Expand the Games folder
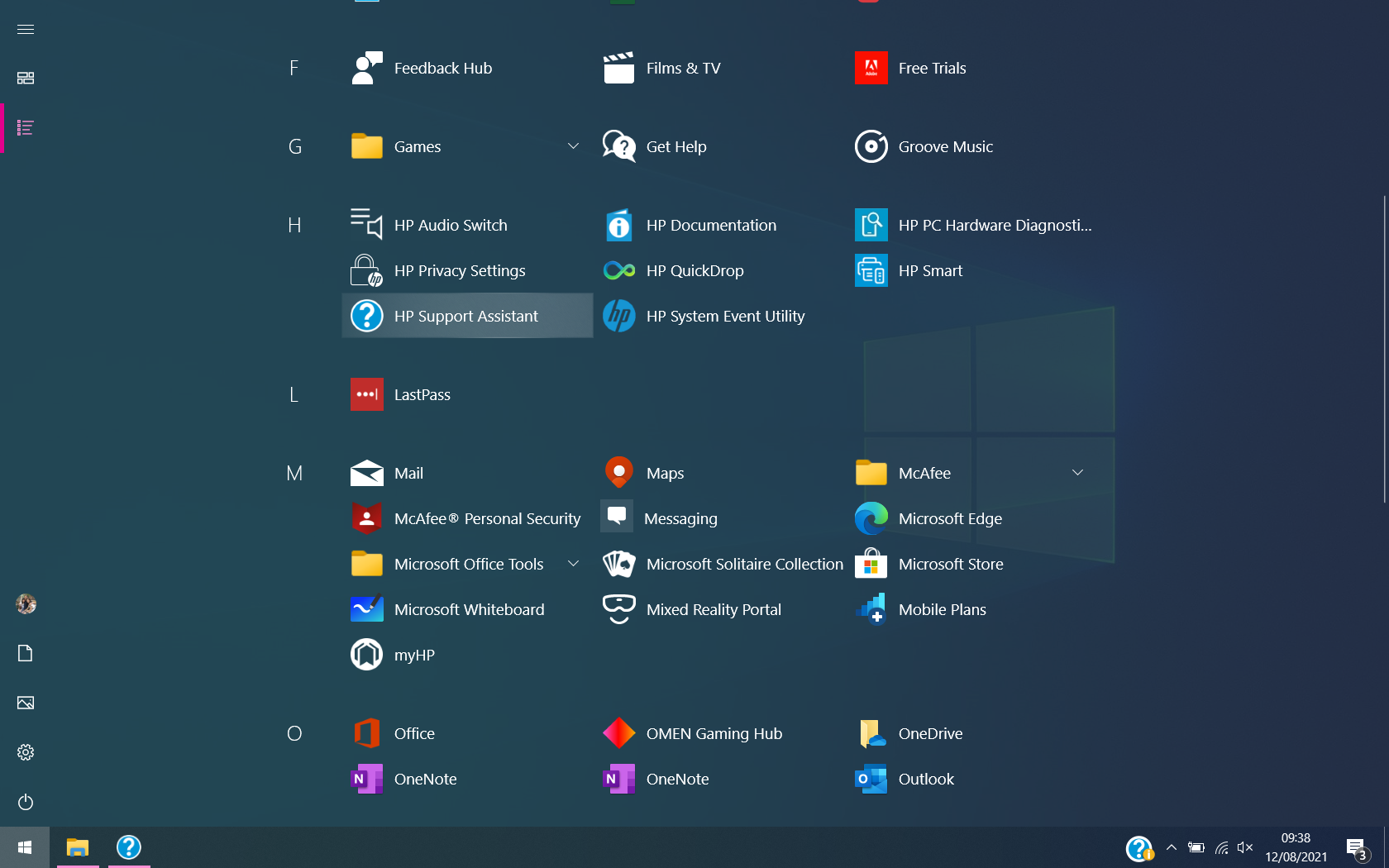The width and height of the screenshot is (1389, 868). 467,146
